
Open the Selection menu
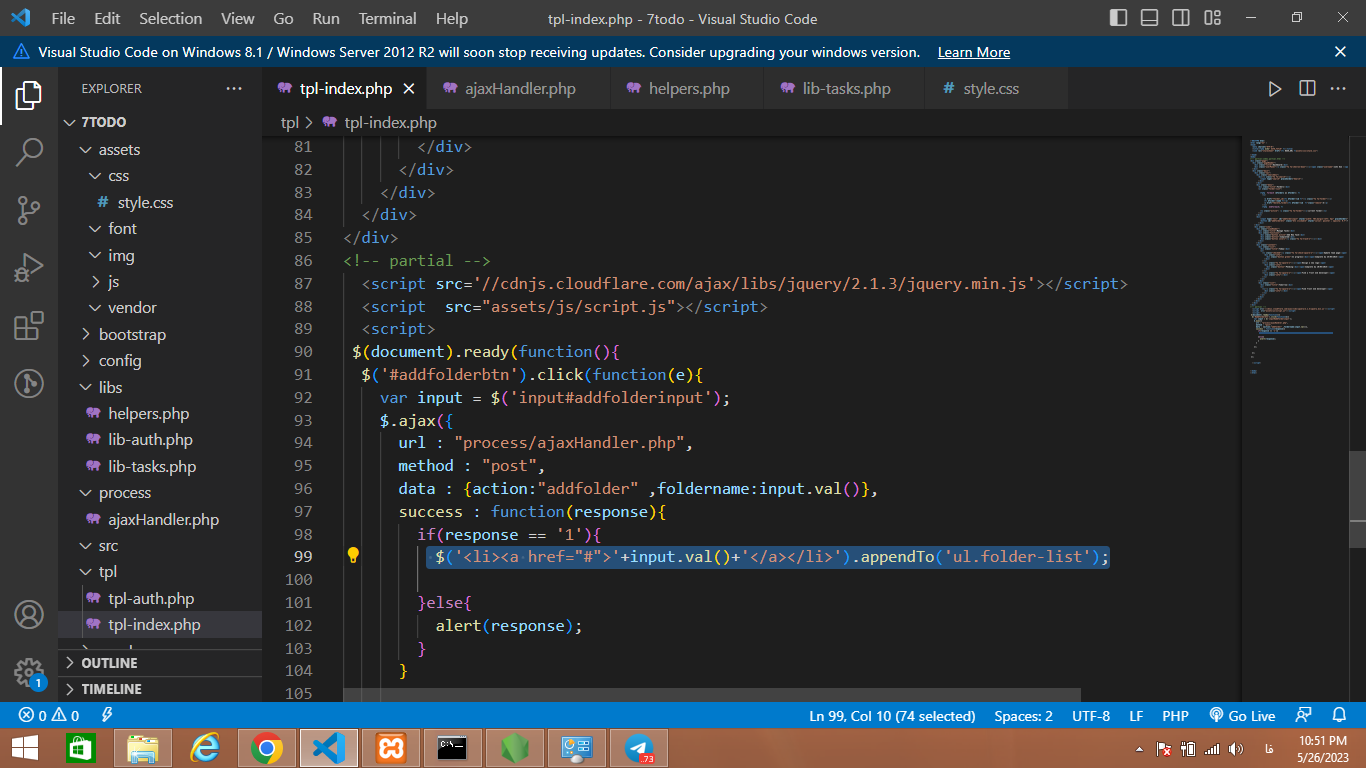point(170,18)
